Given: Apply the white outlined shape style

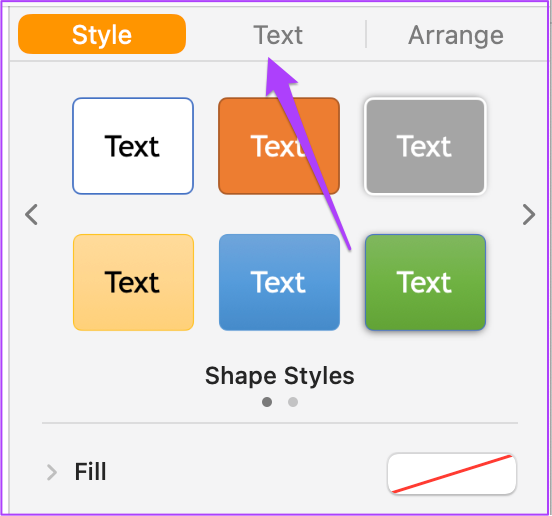Looking at the screenshot, I should [x=133, y=146].
